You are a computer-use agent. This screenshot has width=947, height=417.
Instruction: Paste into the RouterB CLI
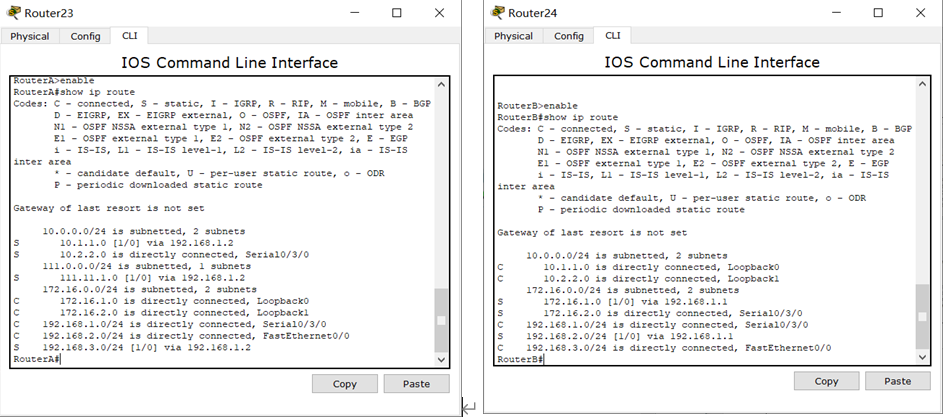click(x=897, y=381)
